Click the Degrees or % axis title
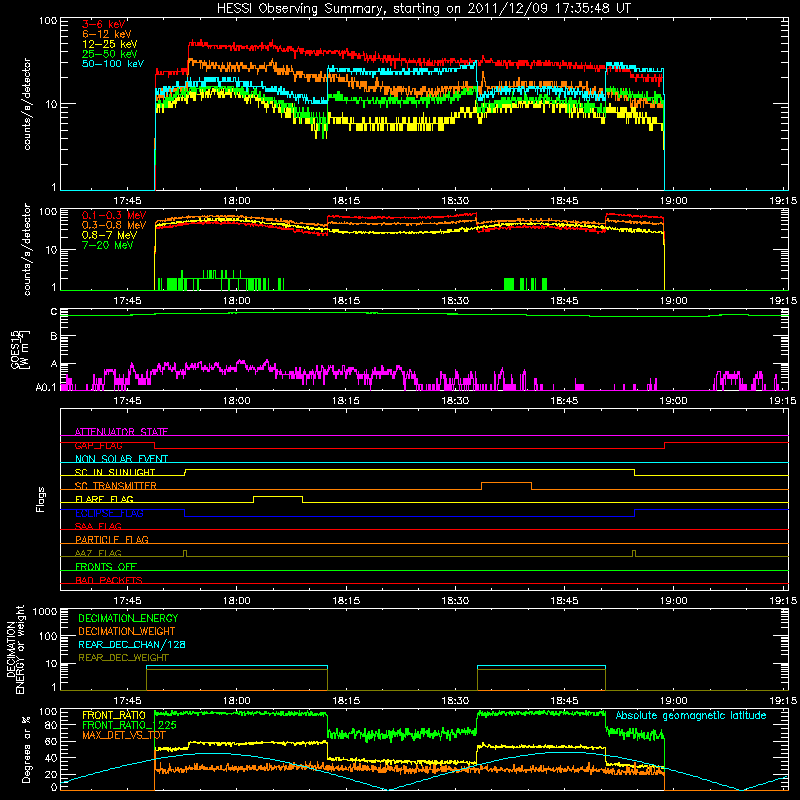Image resolution: width=800 pixels, height=800 pixels. [26, 750]
